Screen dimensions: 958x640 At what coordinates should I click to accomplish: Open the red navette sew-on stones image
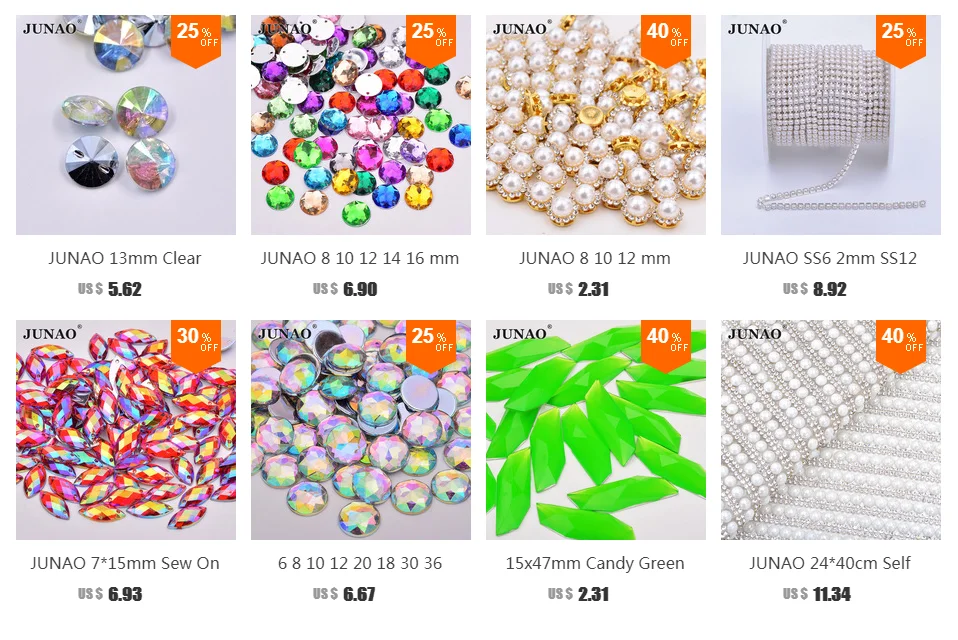[x=126, y=430]
